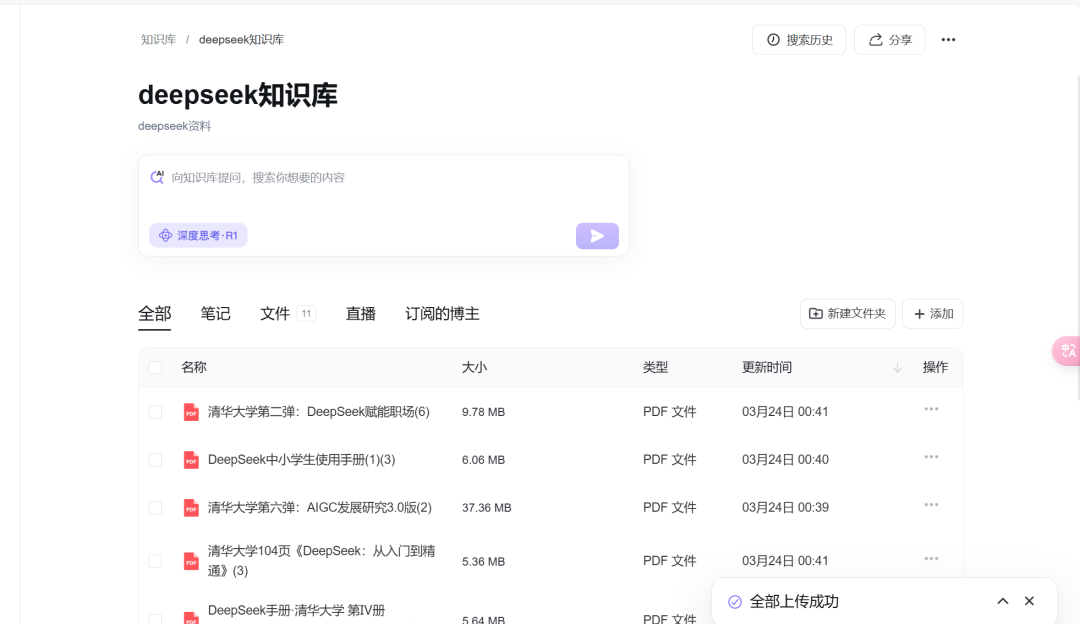Click the 9.78 MB size cell
The image size is (1080, 624).
tap(483, 412)
